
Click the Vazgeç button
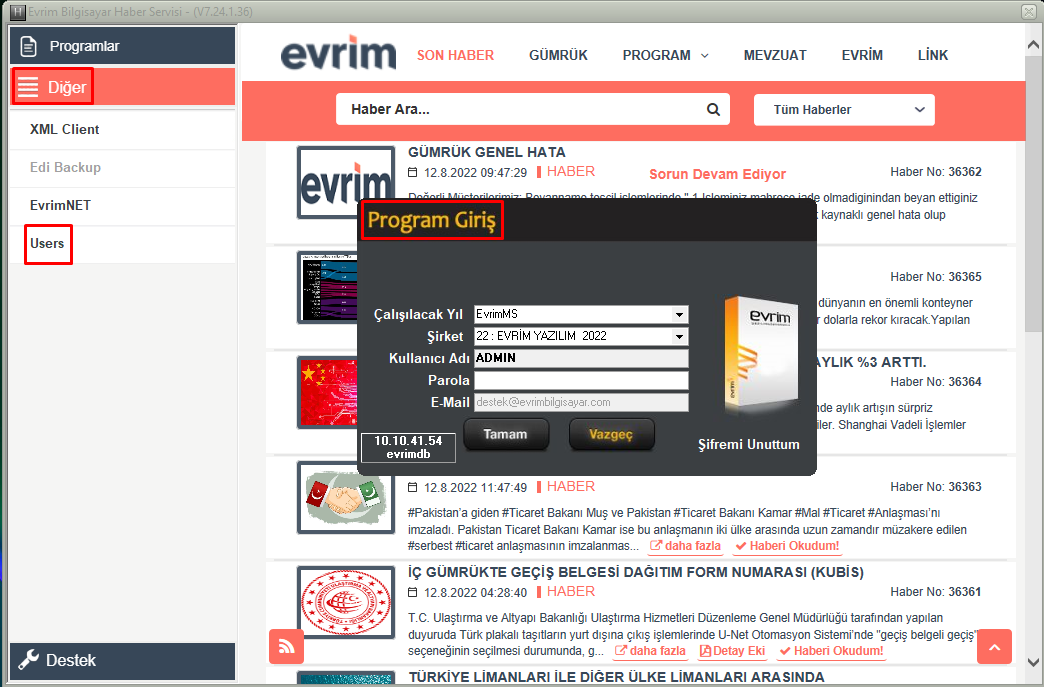[611, 434]
